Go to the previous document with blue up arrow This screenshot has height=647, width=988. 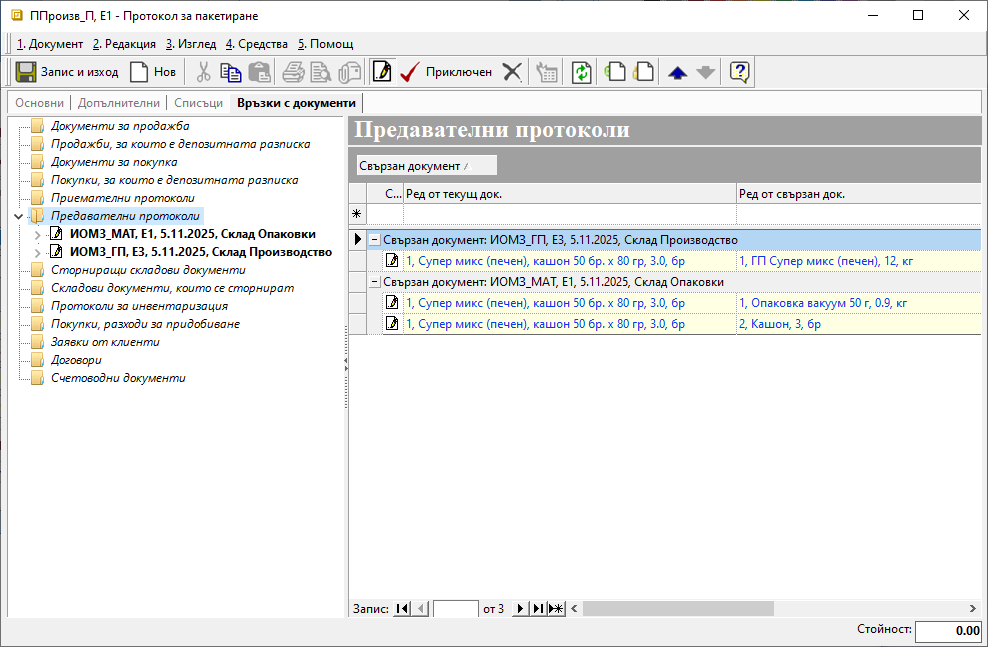tap(678, 72)
